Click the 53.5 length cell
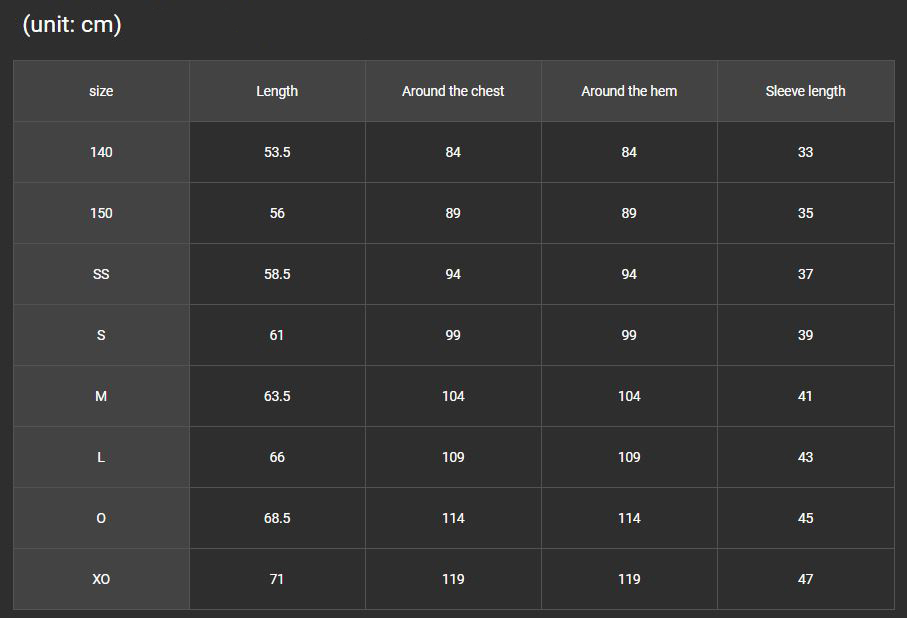Viewport: 907px width, 618px height. point(277,152)
